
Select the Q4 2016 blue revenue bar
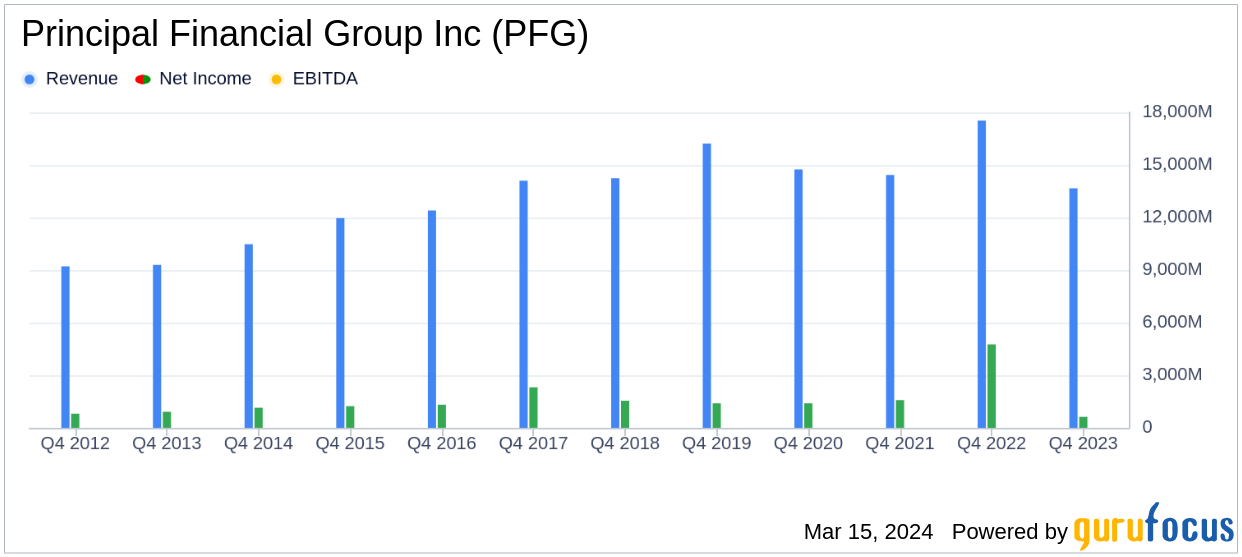pos(432,319)
